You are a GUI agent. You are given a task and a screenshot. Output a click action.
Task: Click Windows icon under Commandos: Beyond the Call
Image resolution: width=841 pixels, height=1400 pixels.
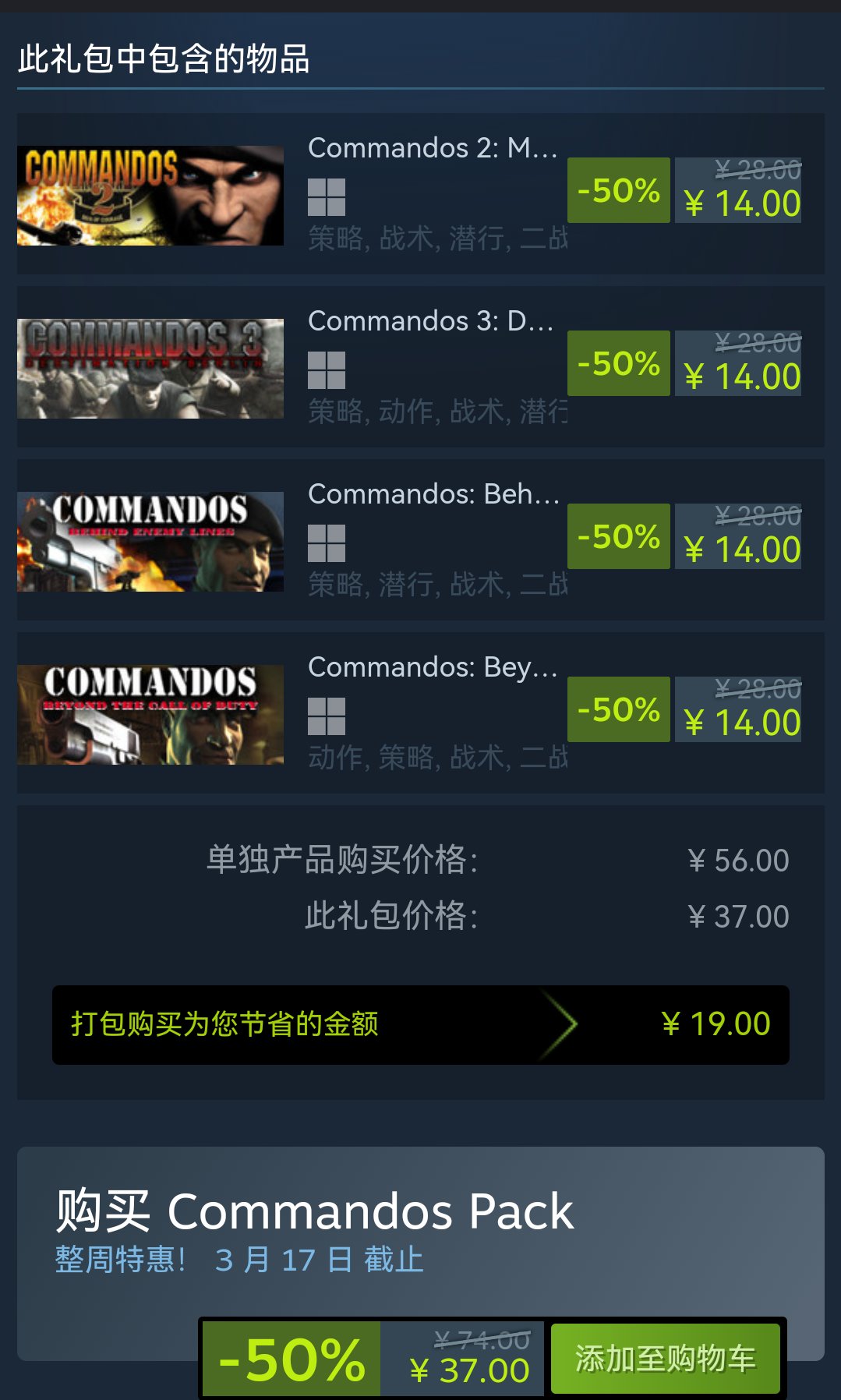point(327,716)
